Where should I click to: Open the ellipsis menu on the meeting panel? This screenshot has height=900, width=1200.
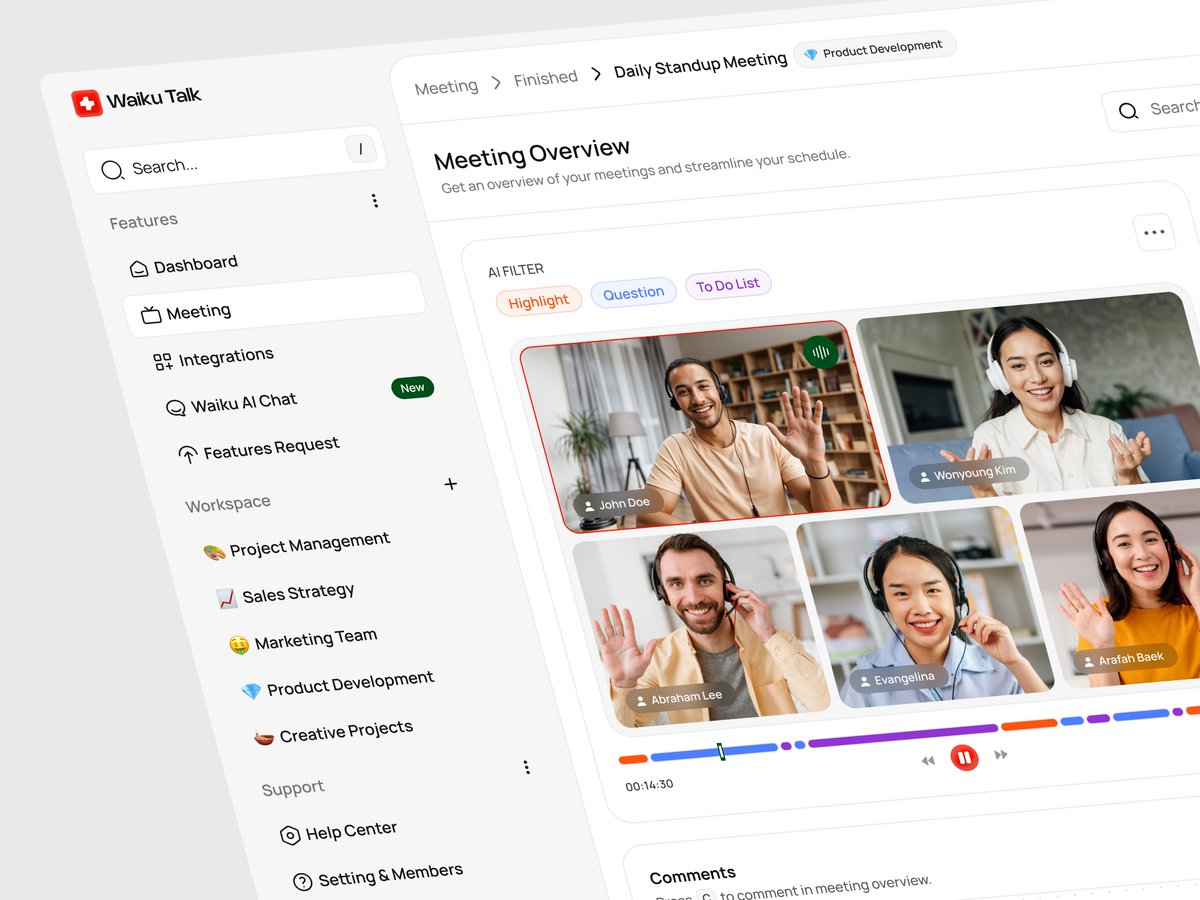[1155, 232]
